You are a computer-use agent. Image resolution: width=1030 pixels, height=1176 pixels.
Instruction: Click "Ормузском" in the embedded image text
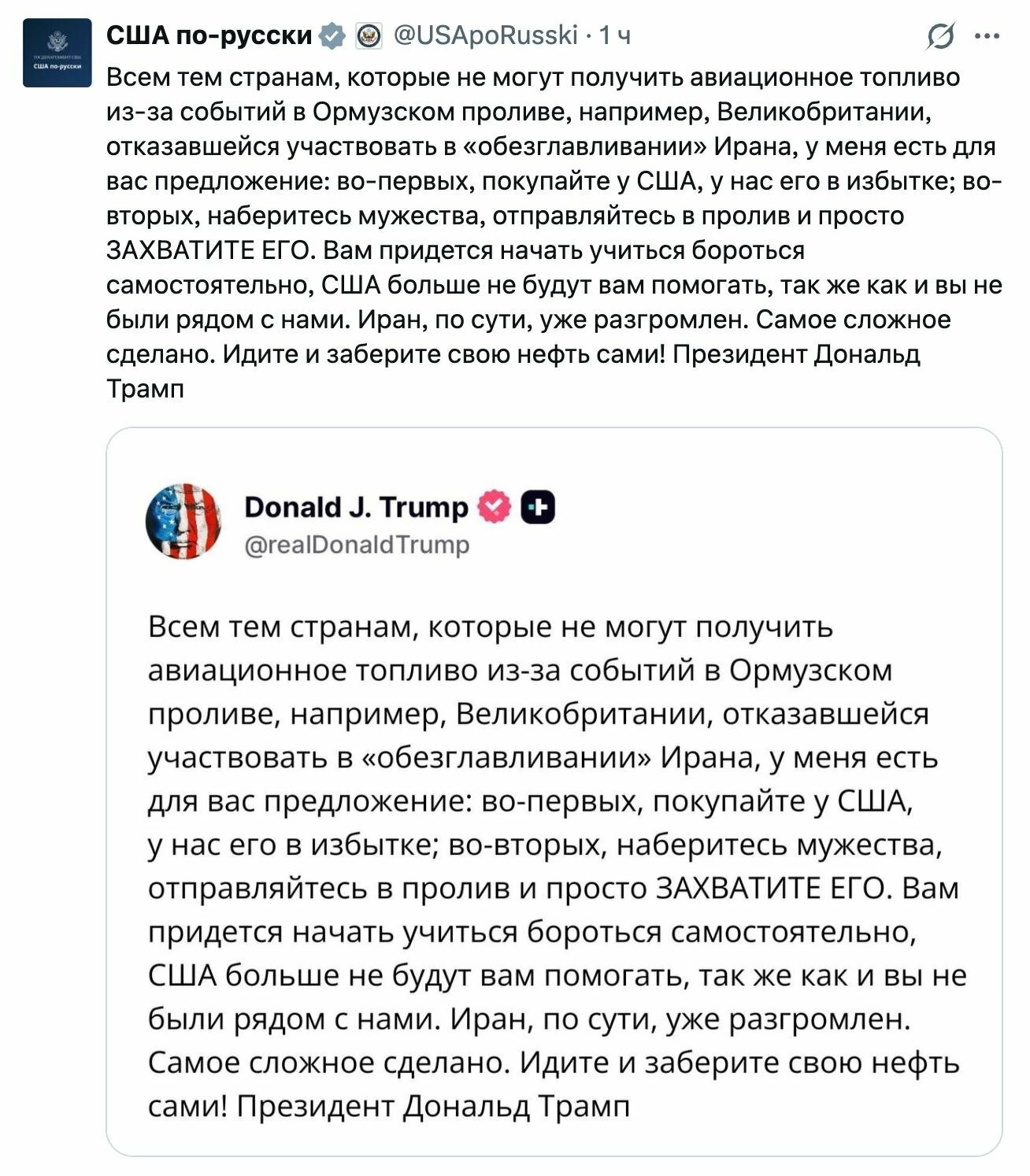pyautogui.click(x=810, y=671)
